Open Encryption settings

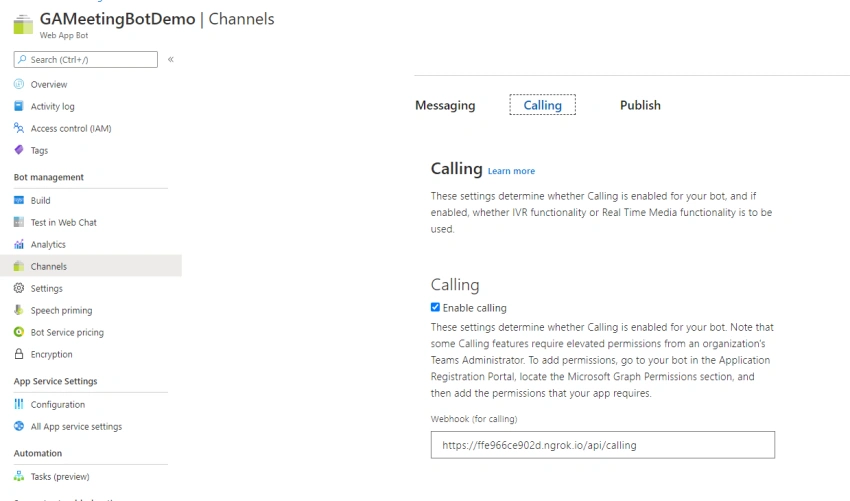pyautogui.click(x=51, y=354)
